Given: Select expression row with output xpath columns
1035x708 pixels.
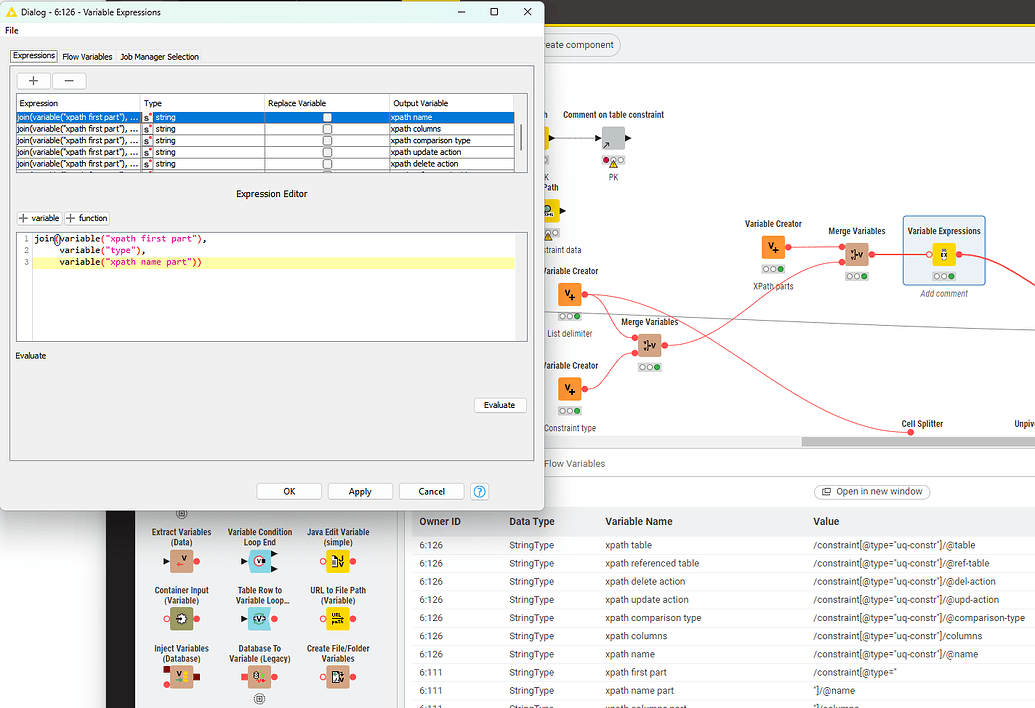Looking at the screenshot, I should pyautogui.click(x=265, y=129).
